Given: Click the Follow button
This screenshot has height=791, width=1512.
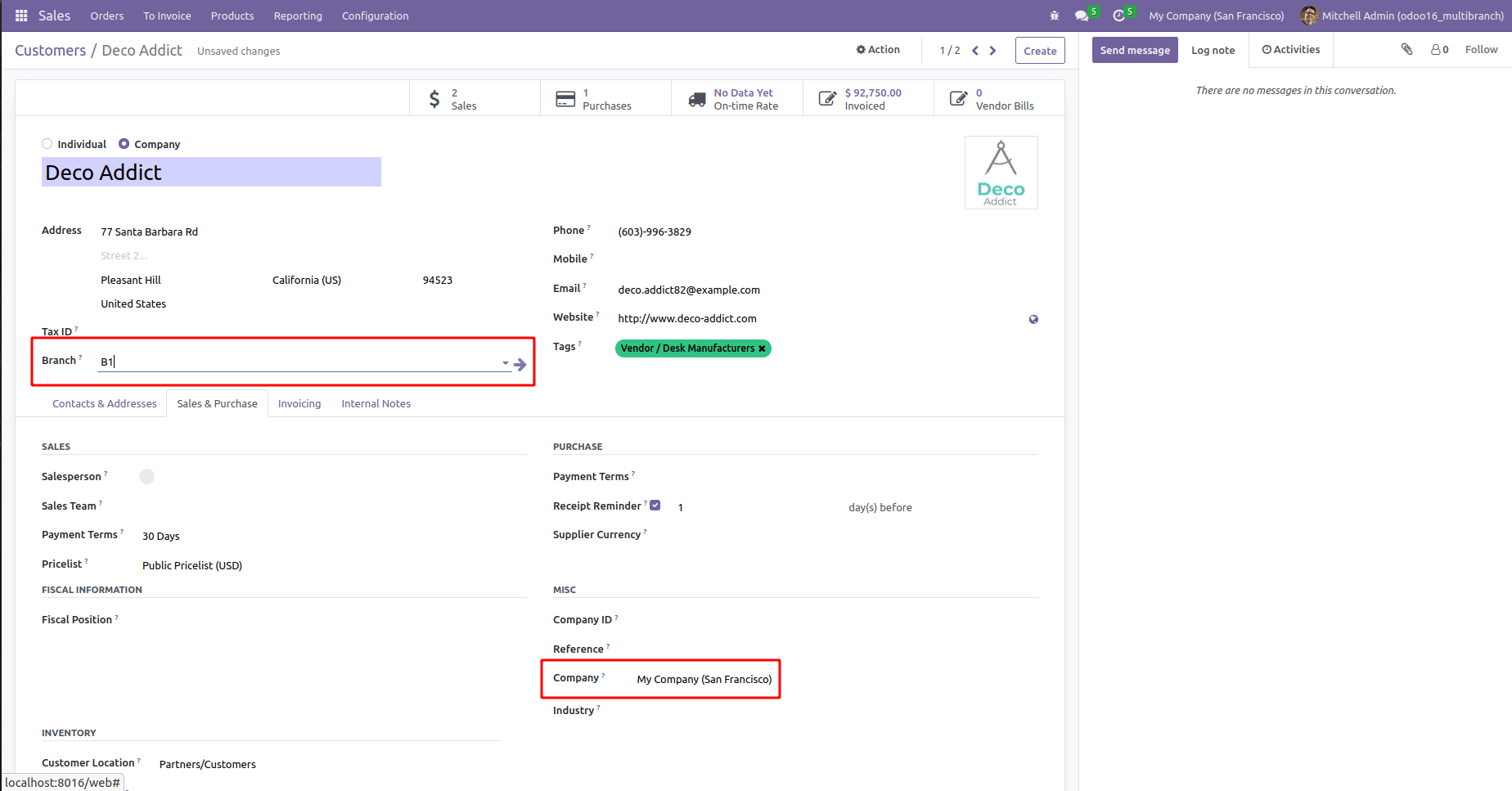Looking at the screenshot, I should click(1482, 50).
